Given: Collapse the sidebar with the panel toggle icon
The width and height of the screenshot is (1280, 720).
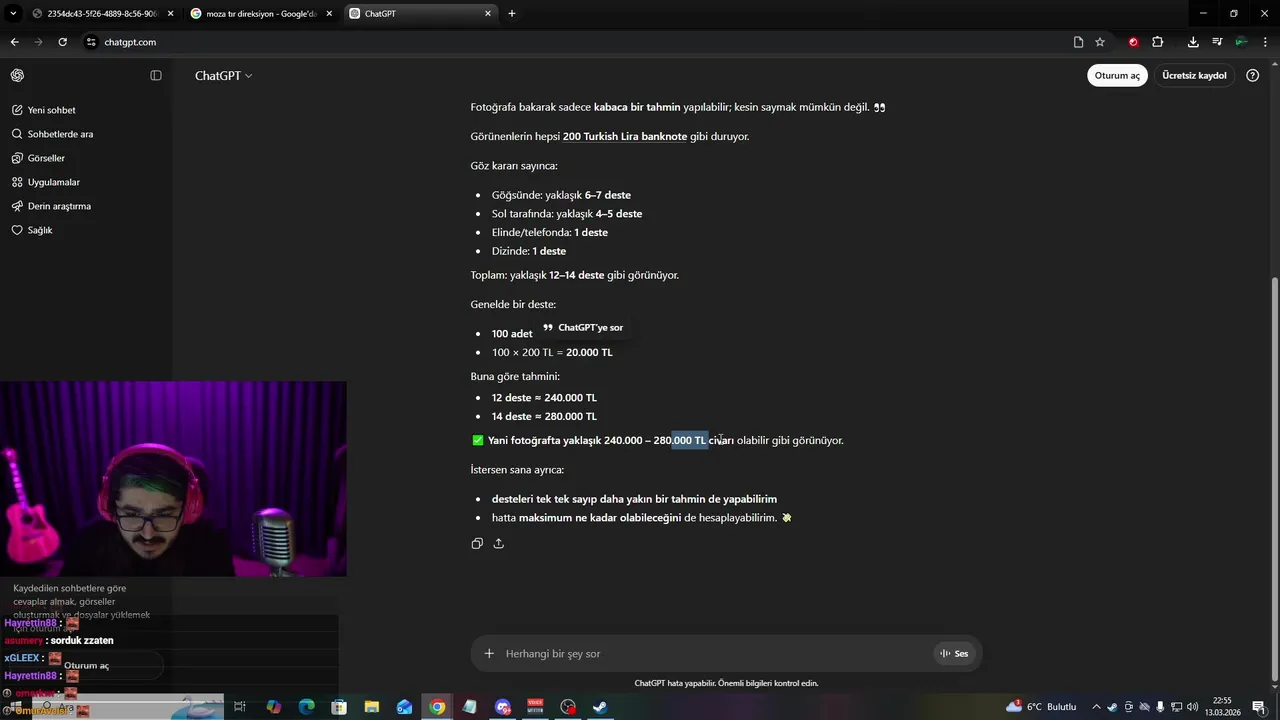Looking at the screenshot, I should (x=156, y=76).
